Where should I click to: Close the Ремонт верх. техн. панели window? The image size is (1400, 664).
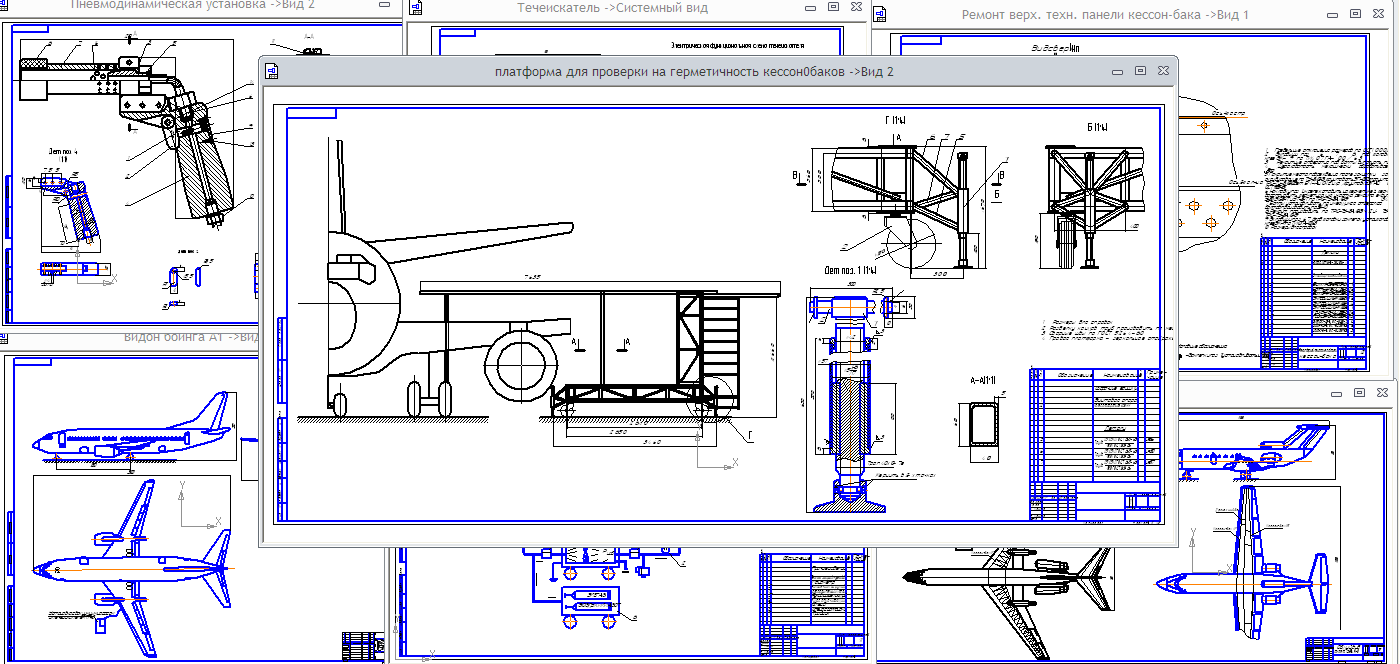pos(1378,15)
